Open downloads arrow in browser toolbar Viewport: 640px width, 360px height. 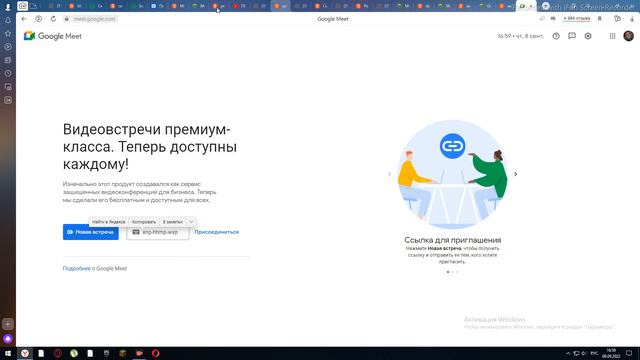tap(632, 19)
